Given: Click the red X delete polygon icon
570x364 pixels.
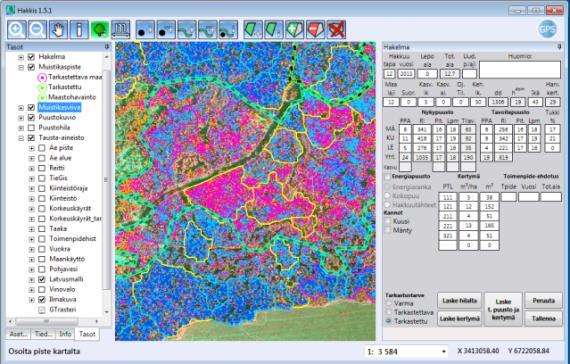Looking at the screenshot, I should pyautogui.click(x=336, y=29).
